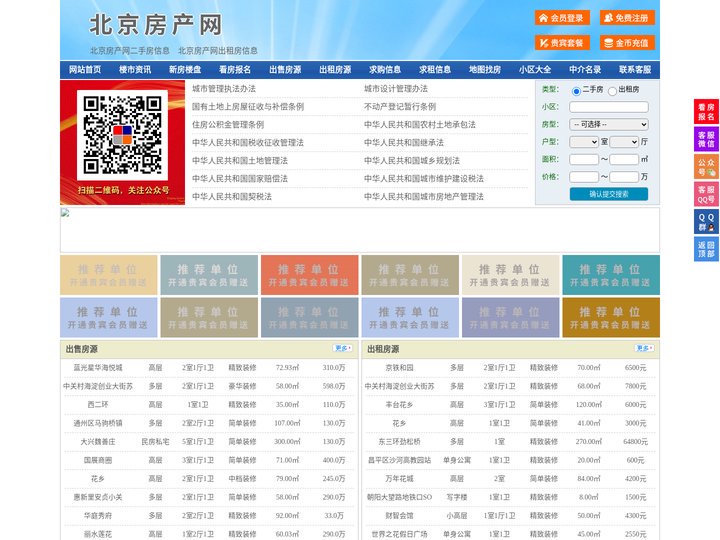The height and width of the screenshot is (540, 720).
Task: Open 客服QQ号 floating icon
Action: pyautogui.click(x=706, y=194)
